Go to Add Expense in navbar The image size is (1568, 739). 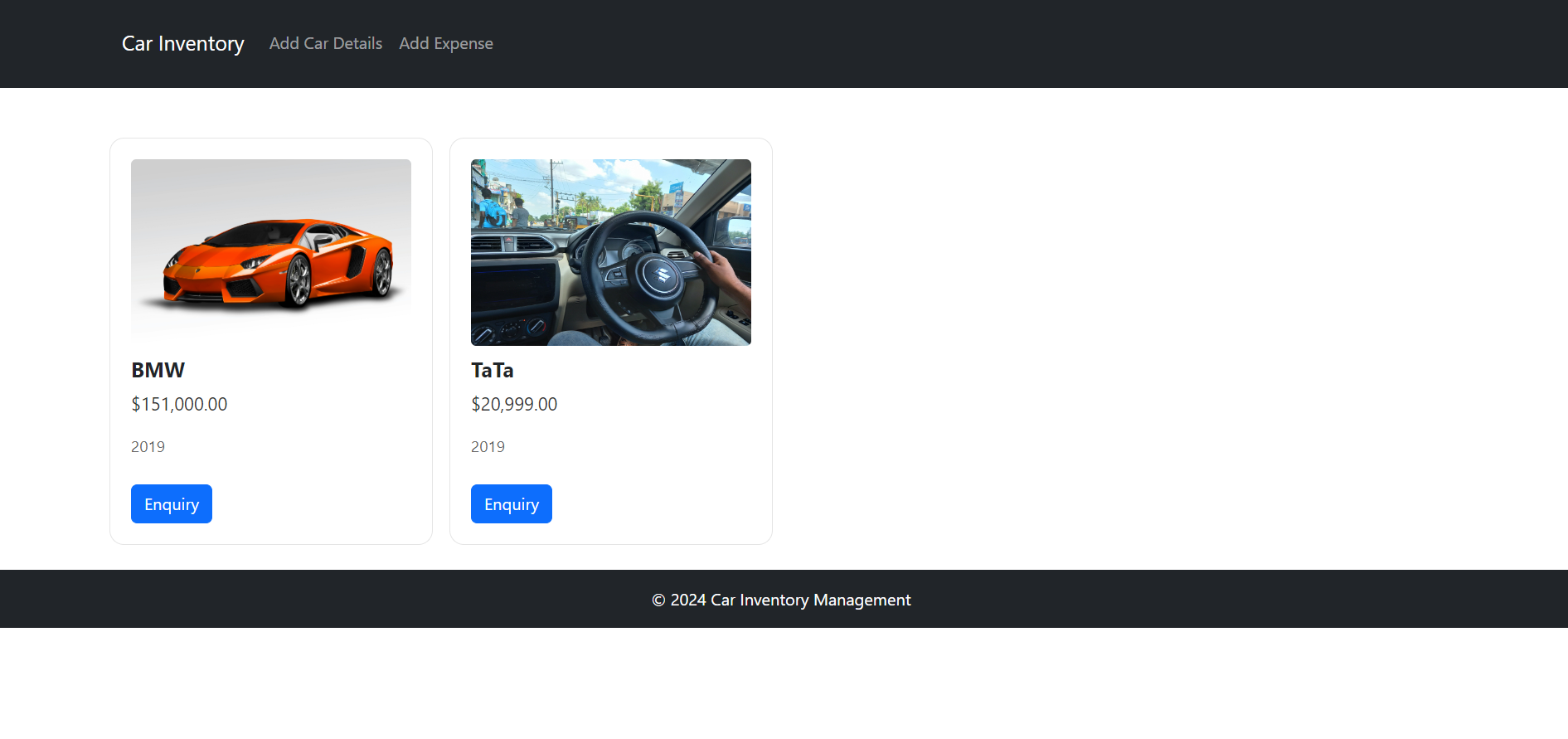click(x=445, y=43)
